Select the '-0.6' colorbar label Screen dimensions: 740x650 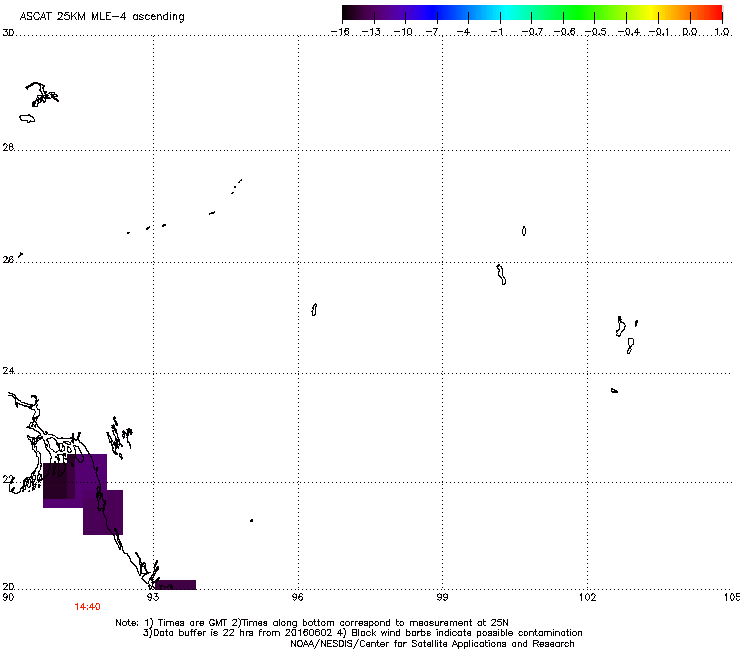[564, 32]
